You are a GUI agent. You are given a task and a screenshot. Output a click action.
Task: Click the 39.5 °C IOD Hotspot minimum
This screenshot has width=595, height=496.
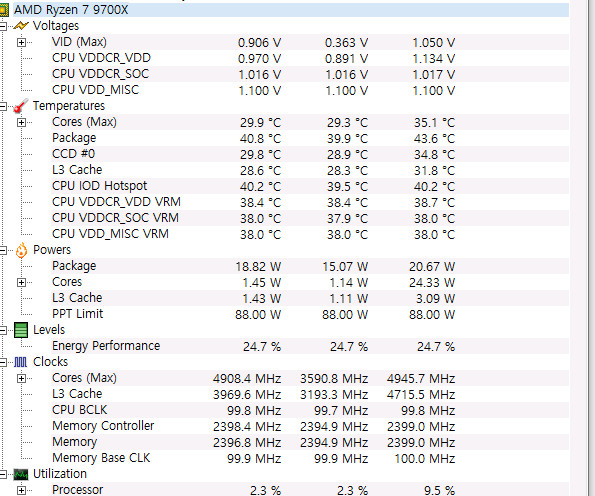tap(348, 187)
